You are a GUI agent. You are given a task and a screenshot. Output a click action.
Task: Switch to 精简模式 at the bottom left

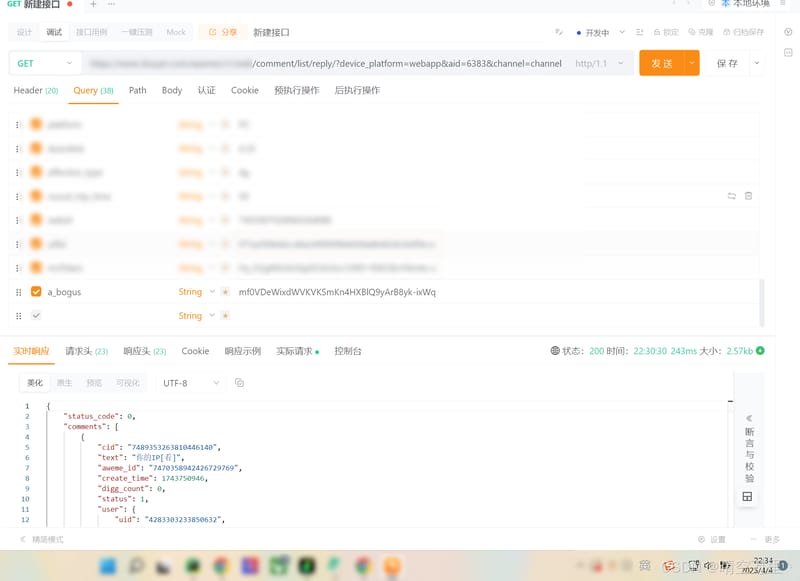(42, 539)
